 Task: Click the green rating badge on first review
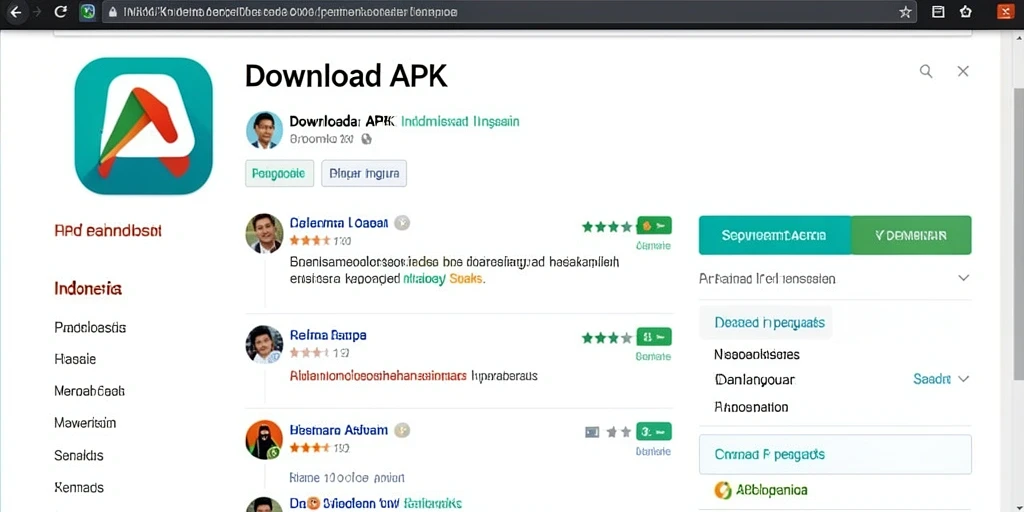coord(654,226)
